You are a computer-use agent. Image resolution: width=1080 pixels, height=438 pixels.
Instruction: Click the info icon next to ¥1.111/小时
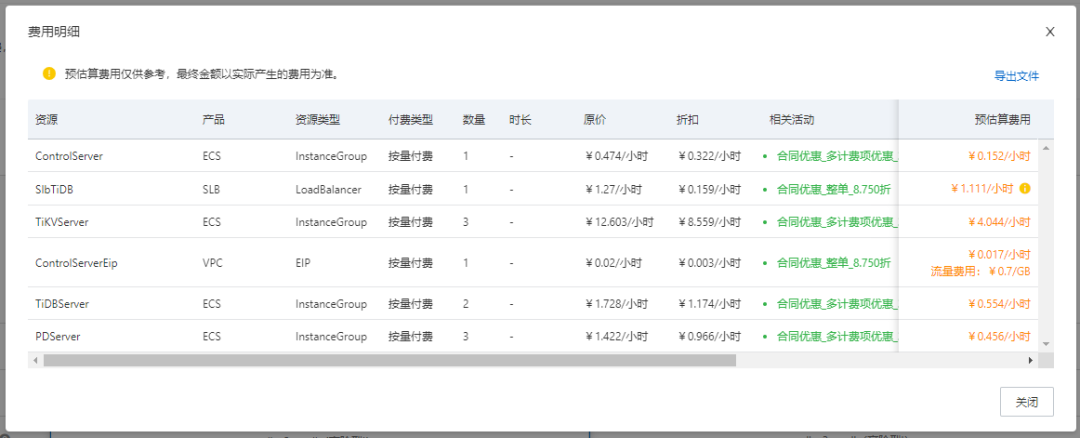[x=1025, y=188]
